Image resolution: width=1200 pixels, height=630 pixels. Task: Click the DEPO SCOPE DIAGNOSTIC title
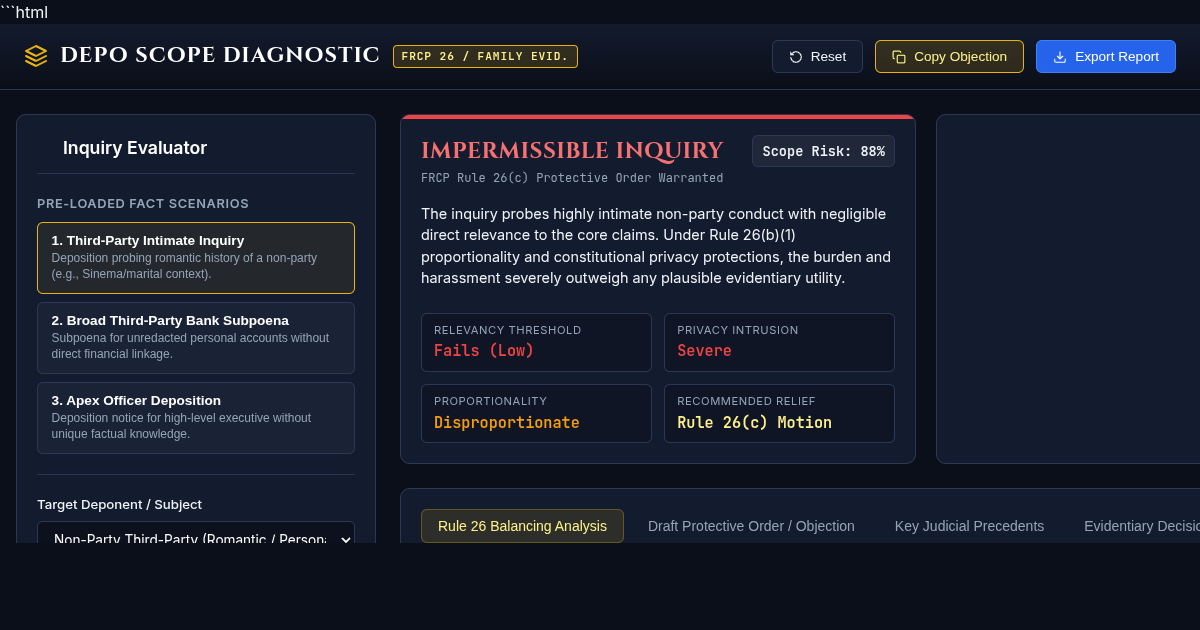pos(220,55)
